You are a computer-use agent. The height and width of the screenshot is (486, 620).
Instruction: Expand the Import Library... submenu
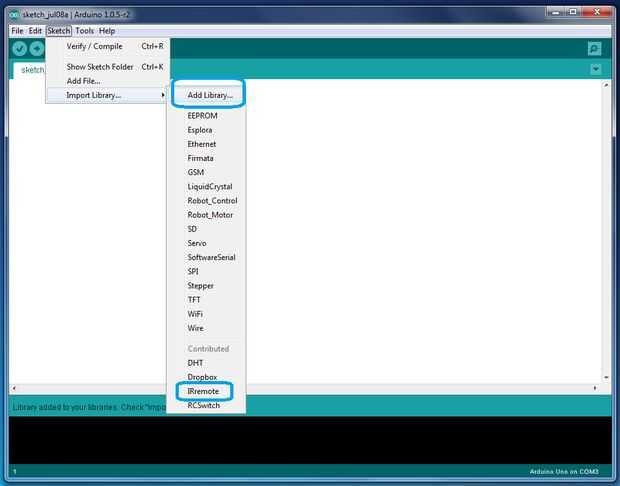[x=108, y=95]
